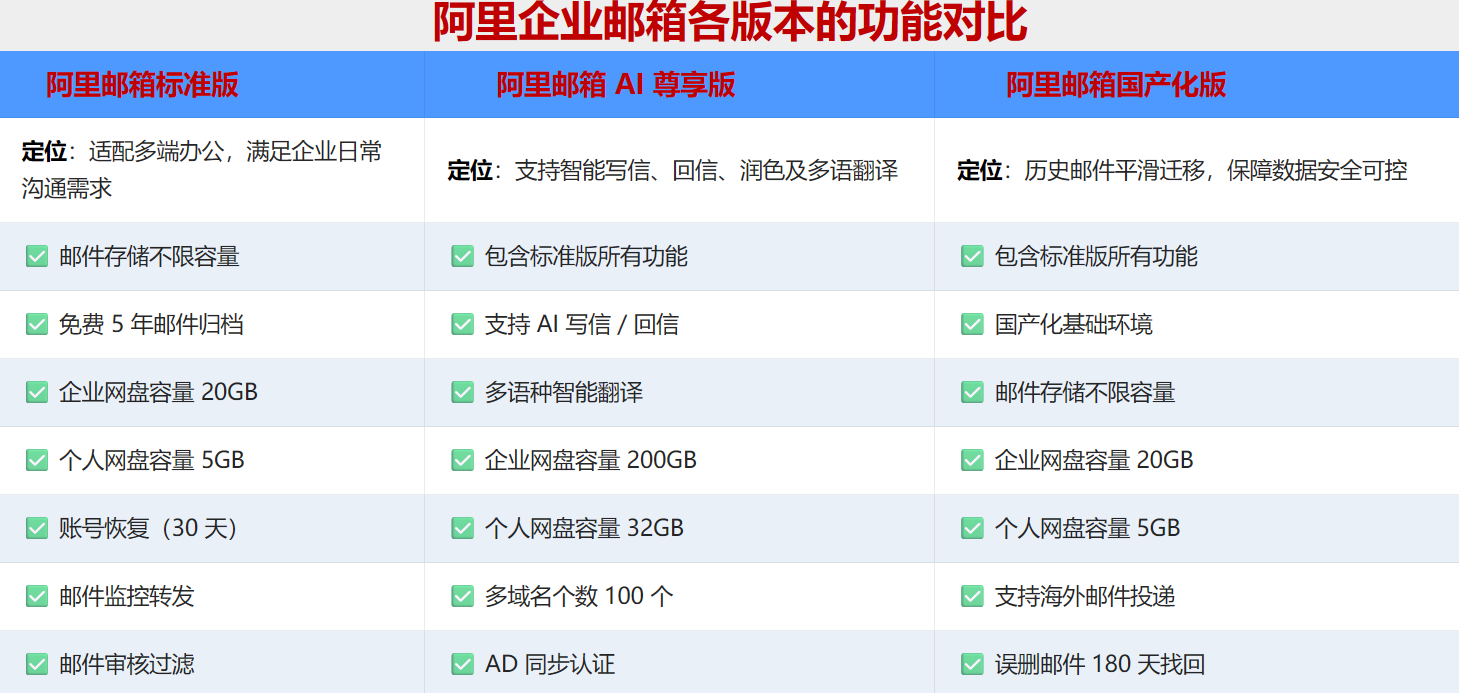The width and height of the screenshot is (1459, 693).
Task: Click the checkmark icon beside AD 同步认证
Action: (x=462, y=664)
